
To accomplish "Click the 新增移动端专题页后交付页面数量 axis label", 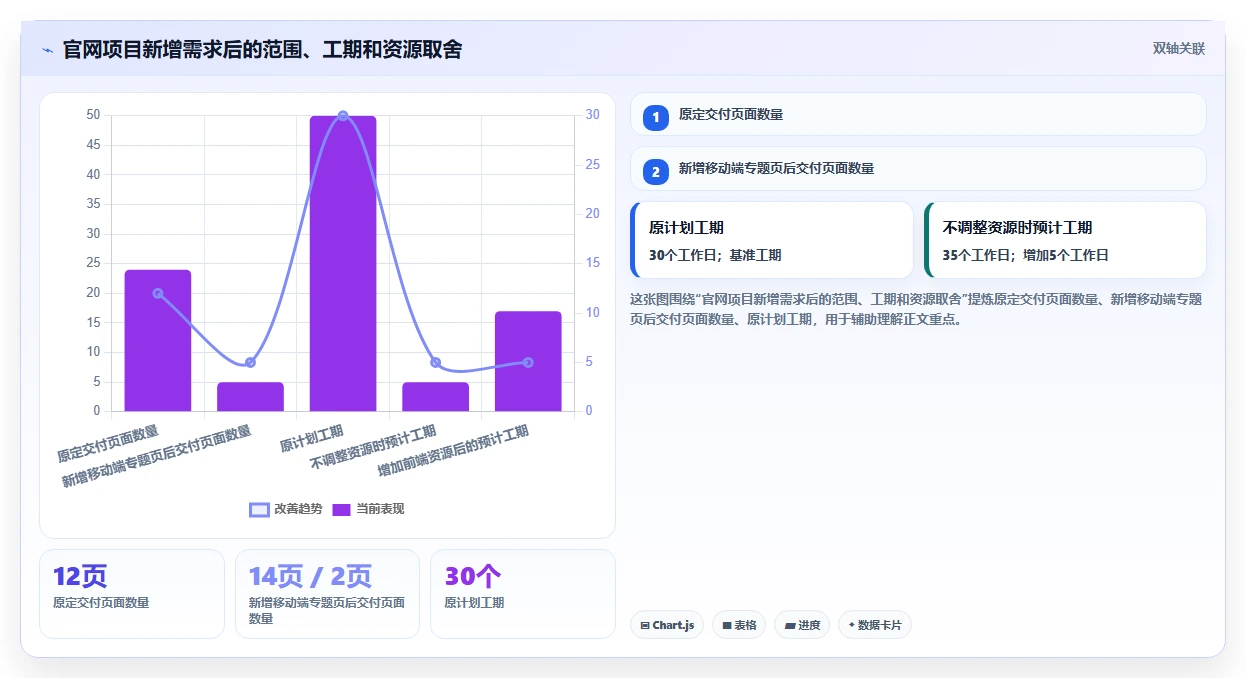I will point(157,457).
